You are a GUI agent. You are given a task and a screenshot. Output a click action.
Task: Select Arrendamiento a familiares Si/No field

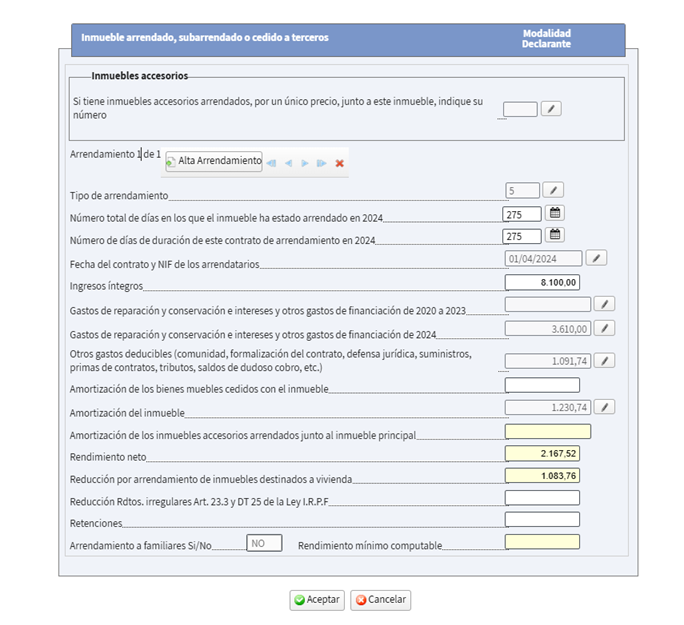[264, 543]
